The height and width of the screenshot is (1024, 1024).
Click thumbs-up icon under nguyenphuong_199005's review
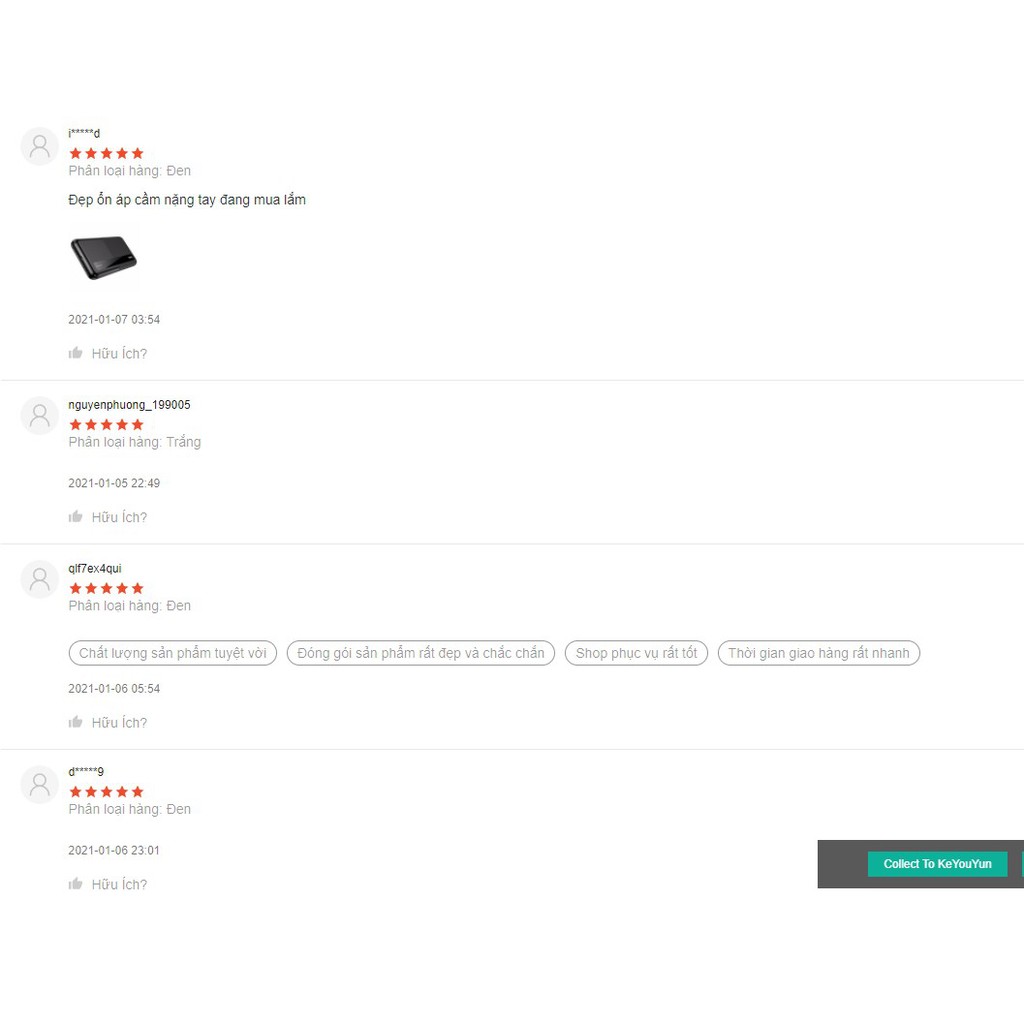(76, 517)
